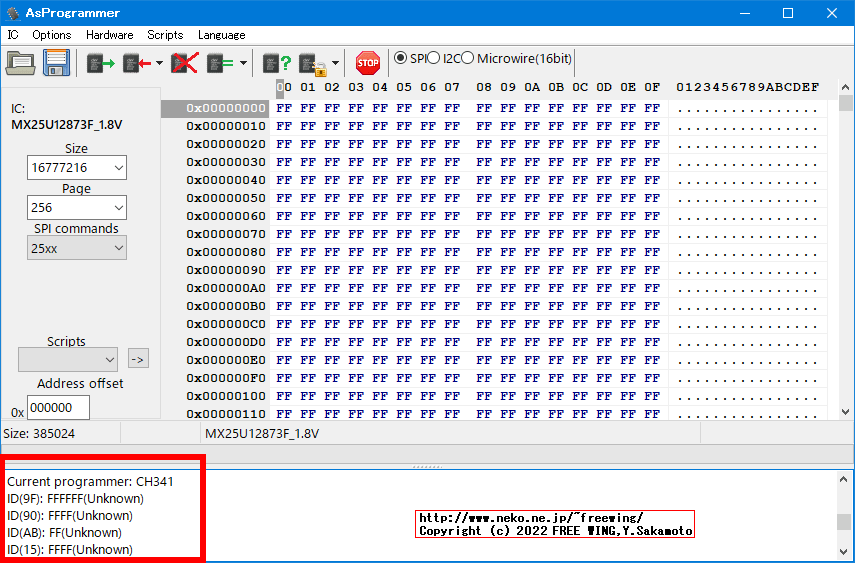This screenshot has width=855, height=563.
Task: Click log line Current programmer: CH341
Action: [91, 482]
